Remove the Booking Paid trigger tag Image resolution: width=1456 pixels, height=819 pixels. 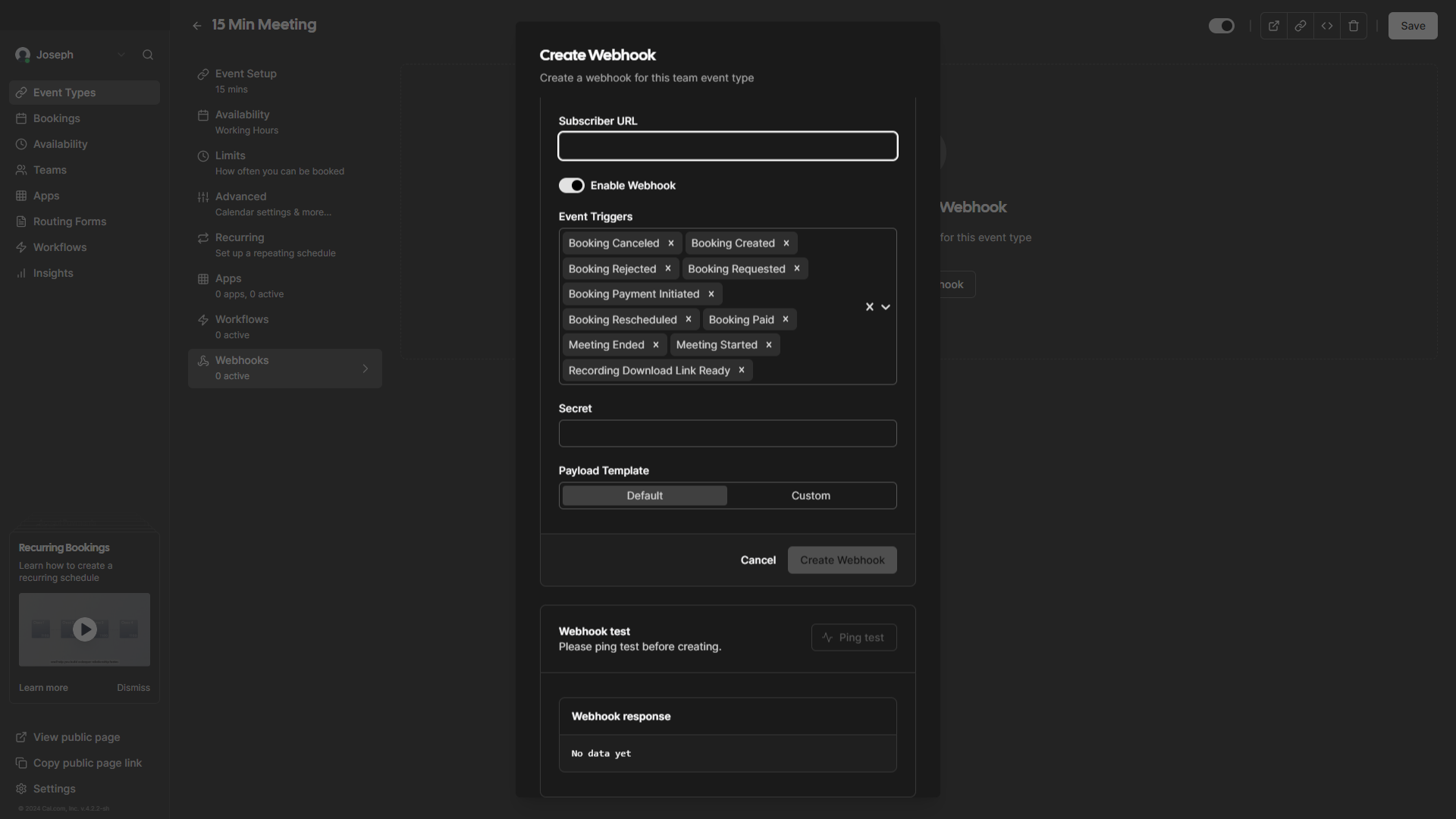point(786,319)
